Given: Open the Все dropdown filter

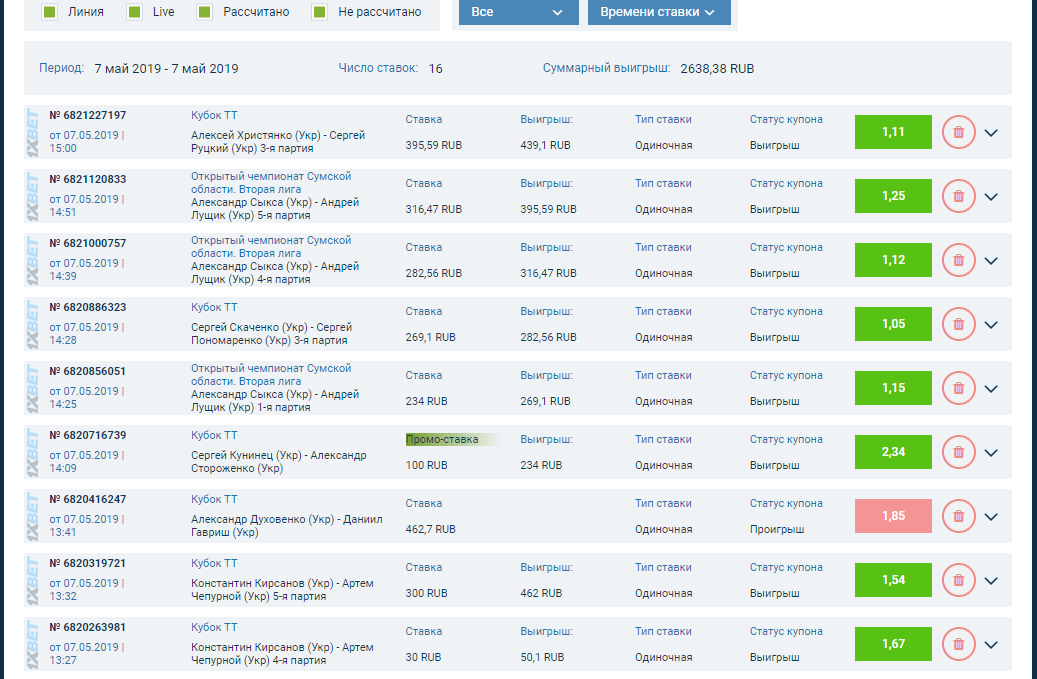Looking at the screenshot, I should (518, 12).
